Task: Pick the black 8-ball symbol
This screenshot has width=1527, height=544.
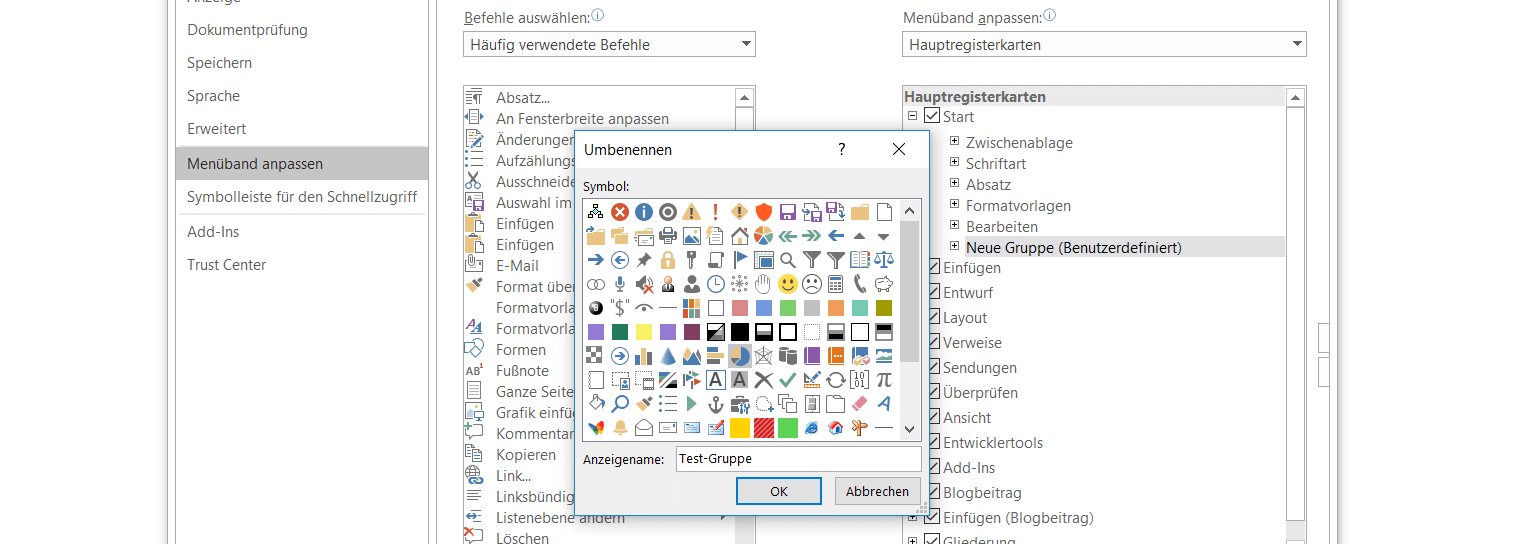Action: point(596,308)
